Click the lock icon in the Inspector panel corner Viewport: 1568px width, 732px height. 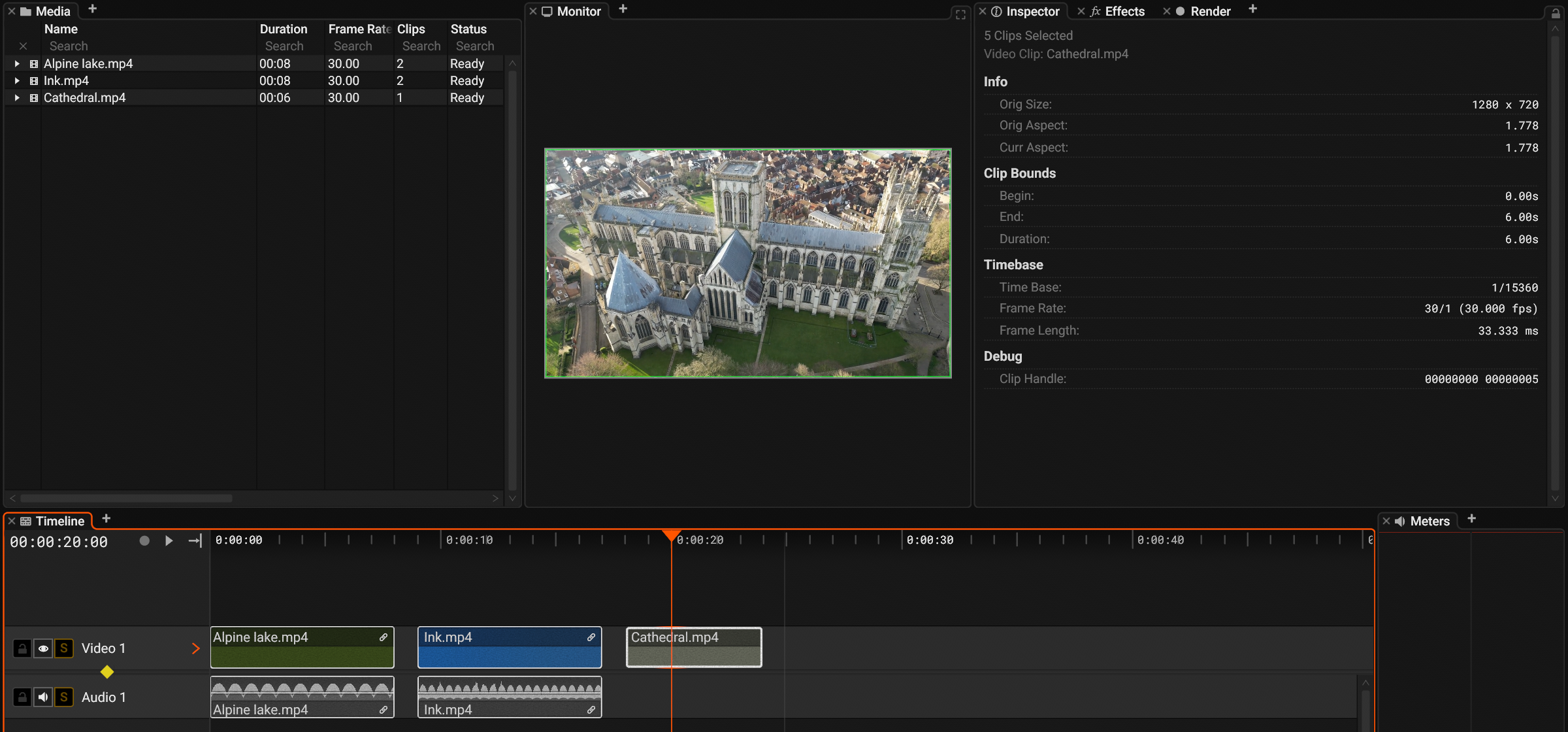(1556, 13)
